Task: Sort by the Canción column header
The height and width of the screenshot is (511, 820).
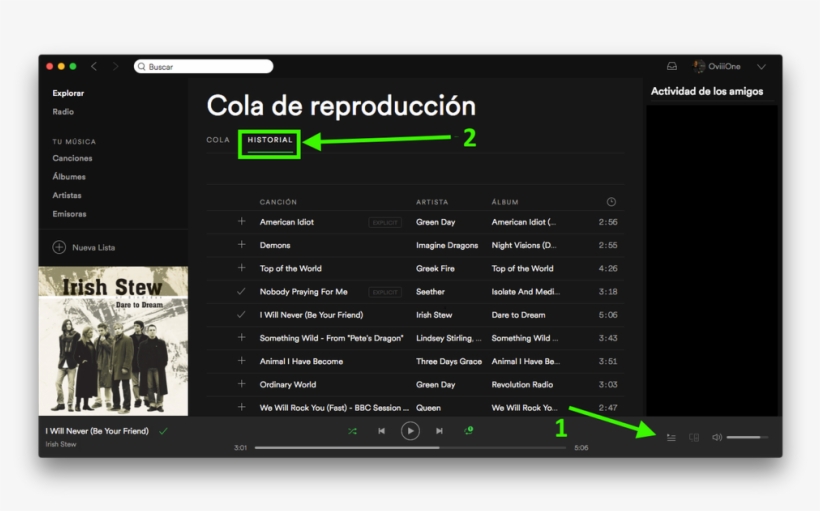Action: click(278, 202)
